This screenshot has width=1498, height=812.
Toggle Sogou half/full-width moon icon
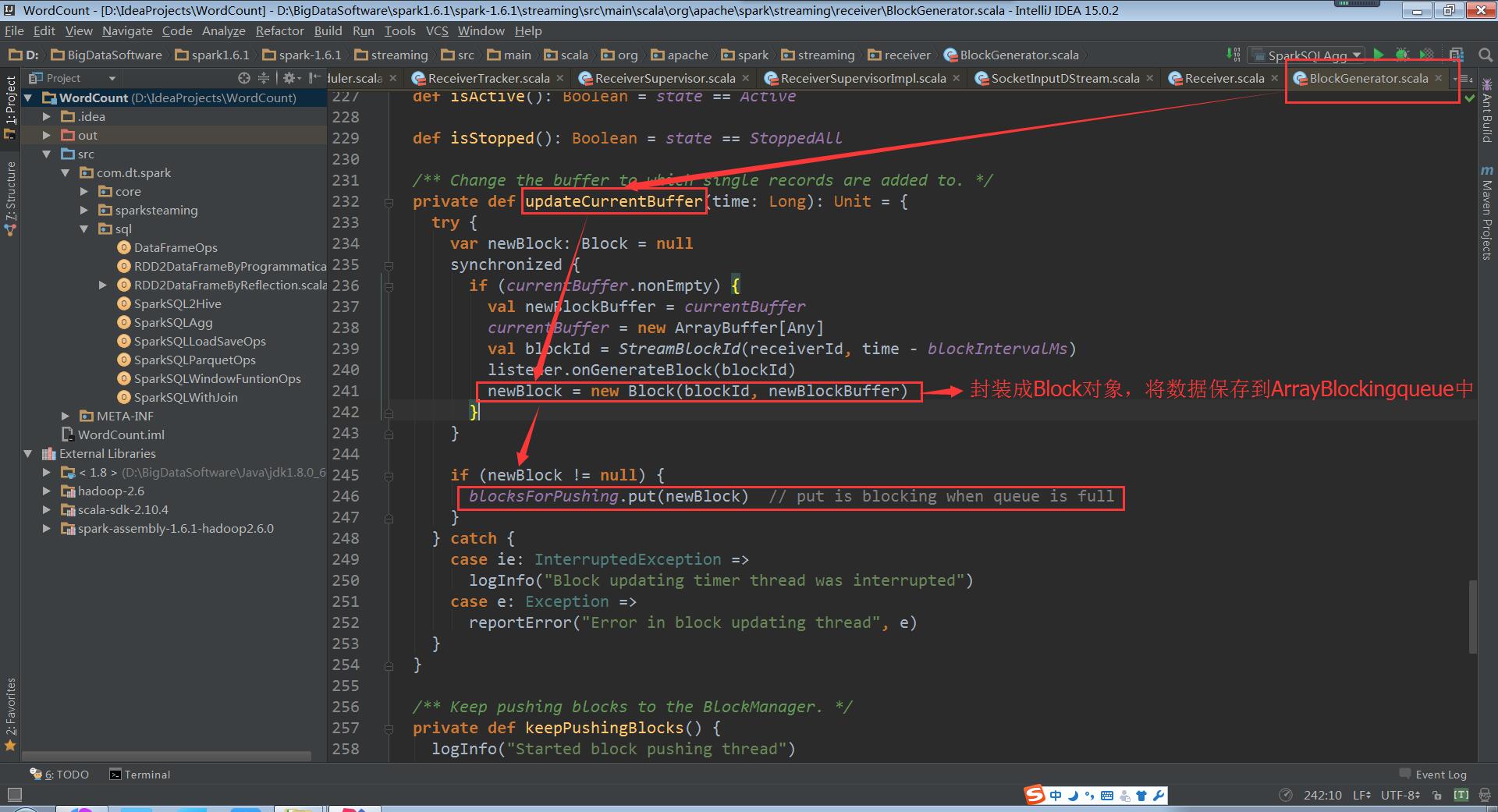click(1073, 796)
